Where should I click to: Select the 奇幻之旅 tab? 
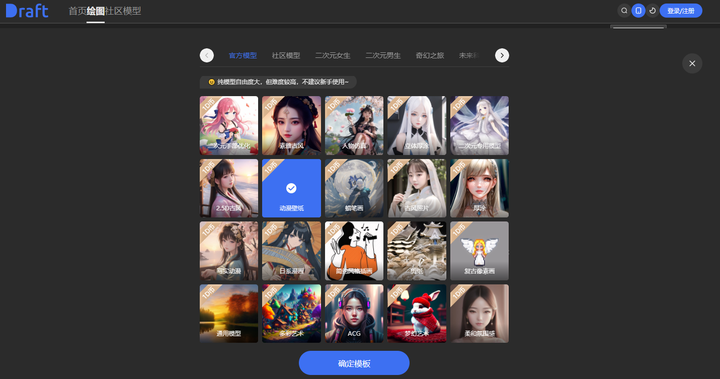pyautogui.click(x=430, y=56)
